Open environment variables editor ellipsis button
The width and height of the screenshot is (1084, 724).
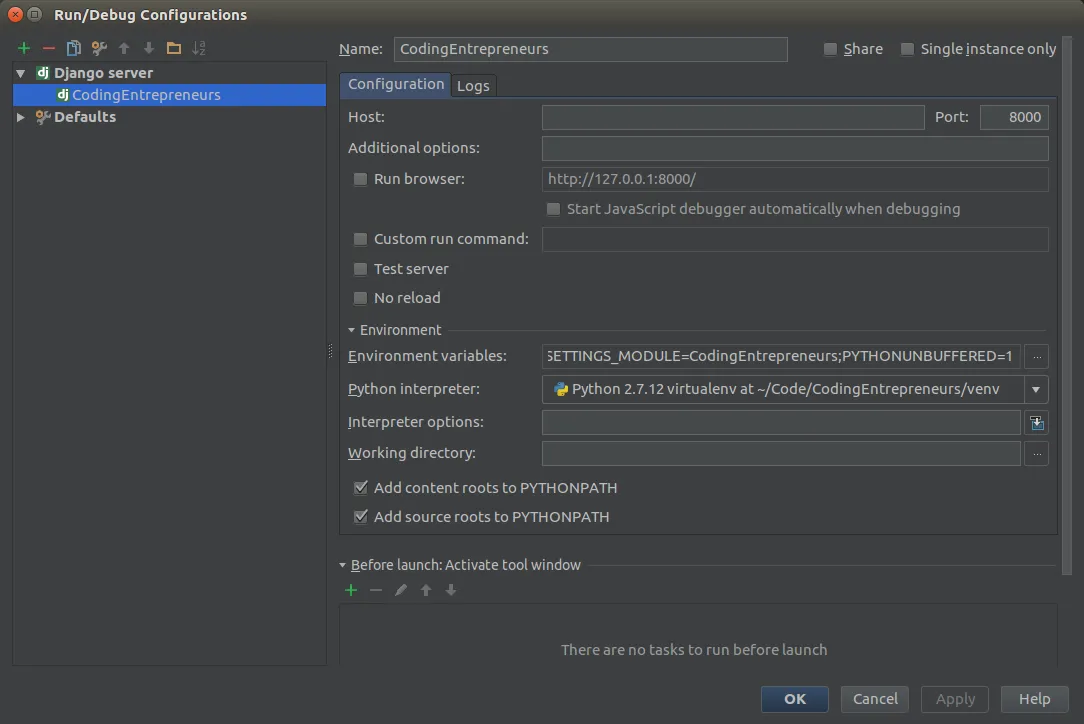[1036, 356]
